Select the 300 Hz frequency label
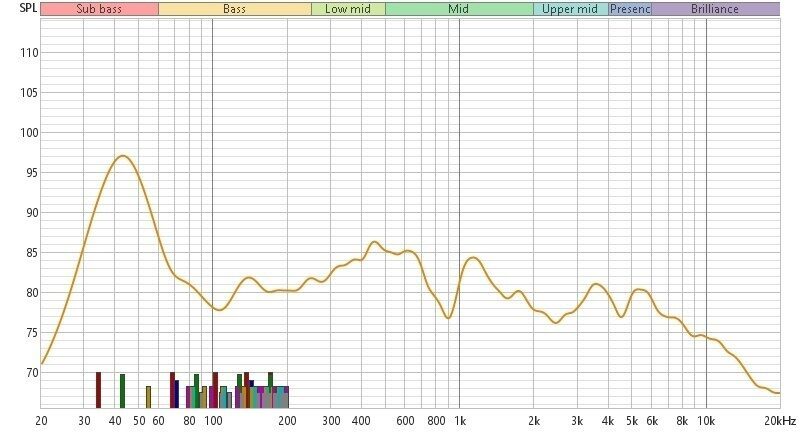Screen dimensions: 800x433 (331, 421)
